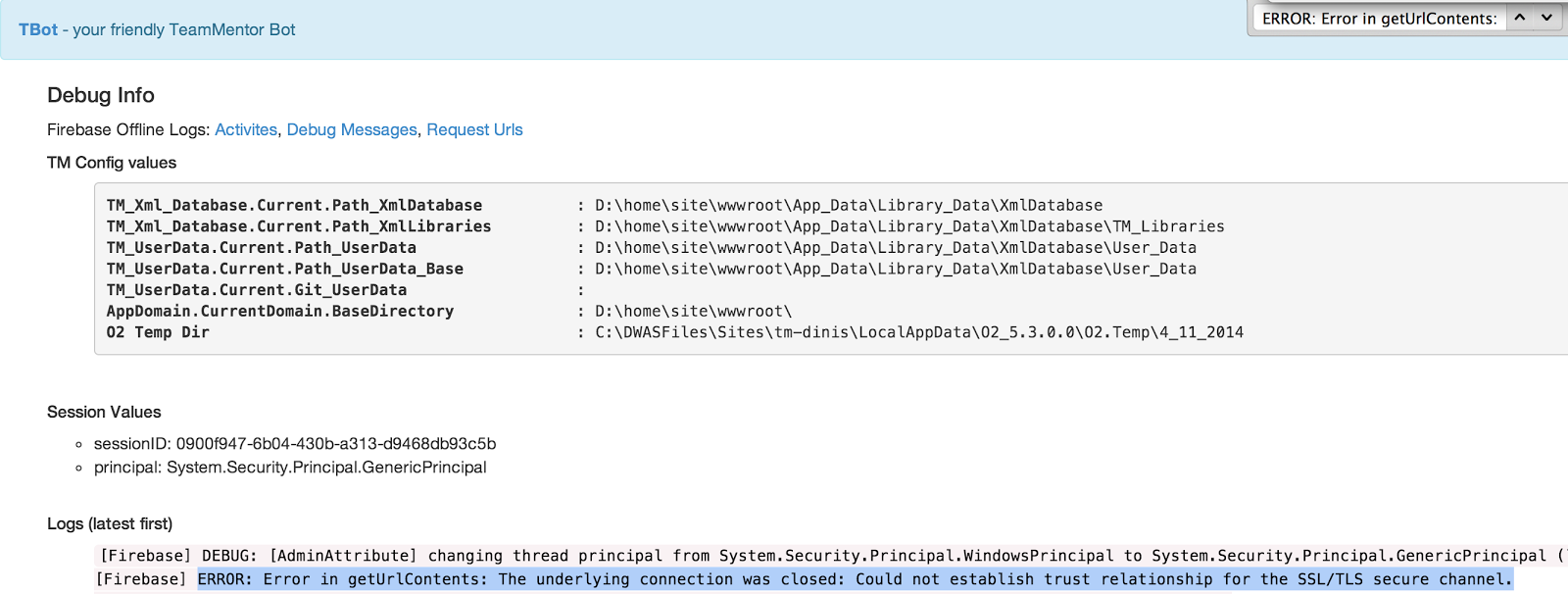1568x594 pixels.
Task: Click the highlighted ERROR getUrlContents log line
Action: point(855,579)
